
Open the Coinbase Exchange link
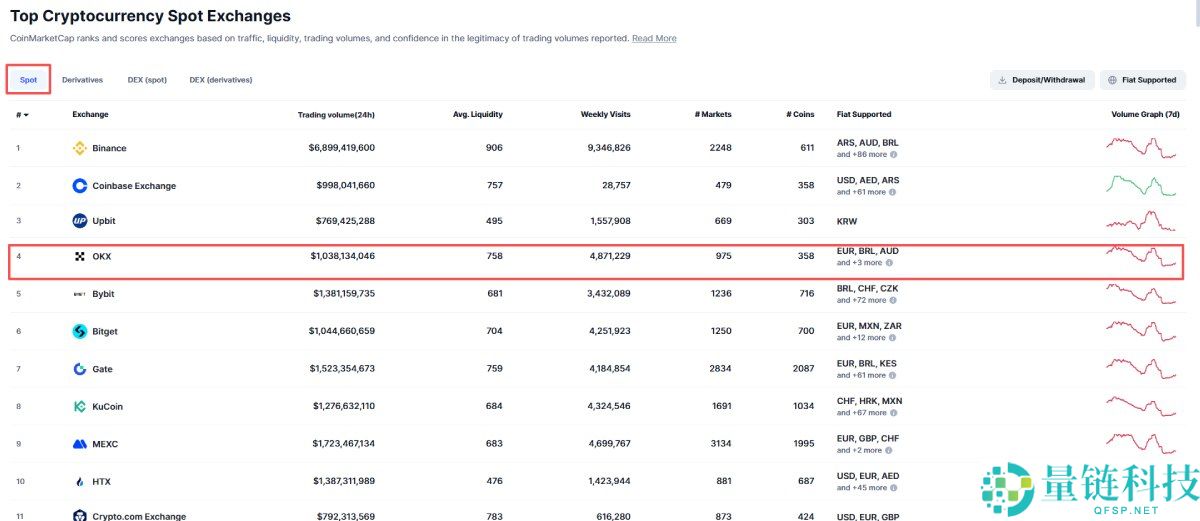click(x=134, y=185)
